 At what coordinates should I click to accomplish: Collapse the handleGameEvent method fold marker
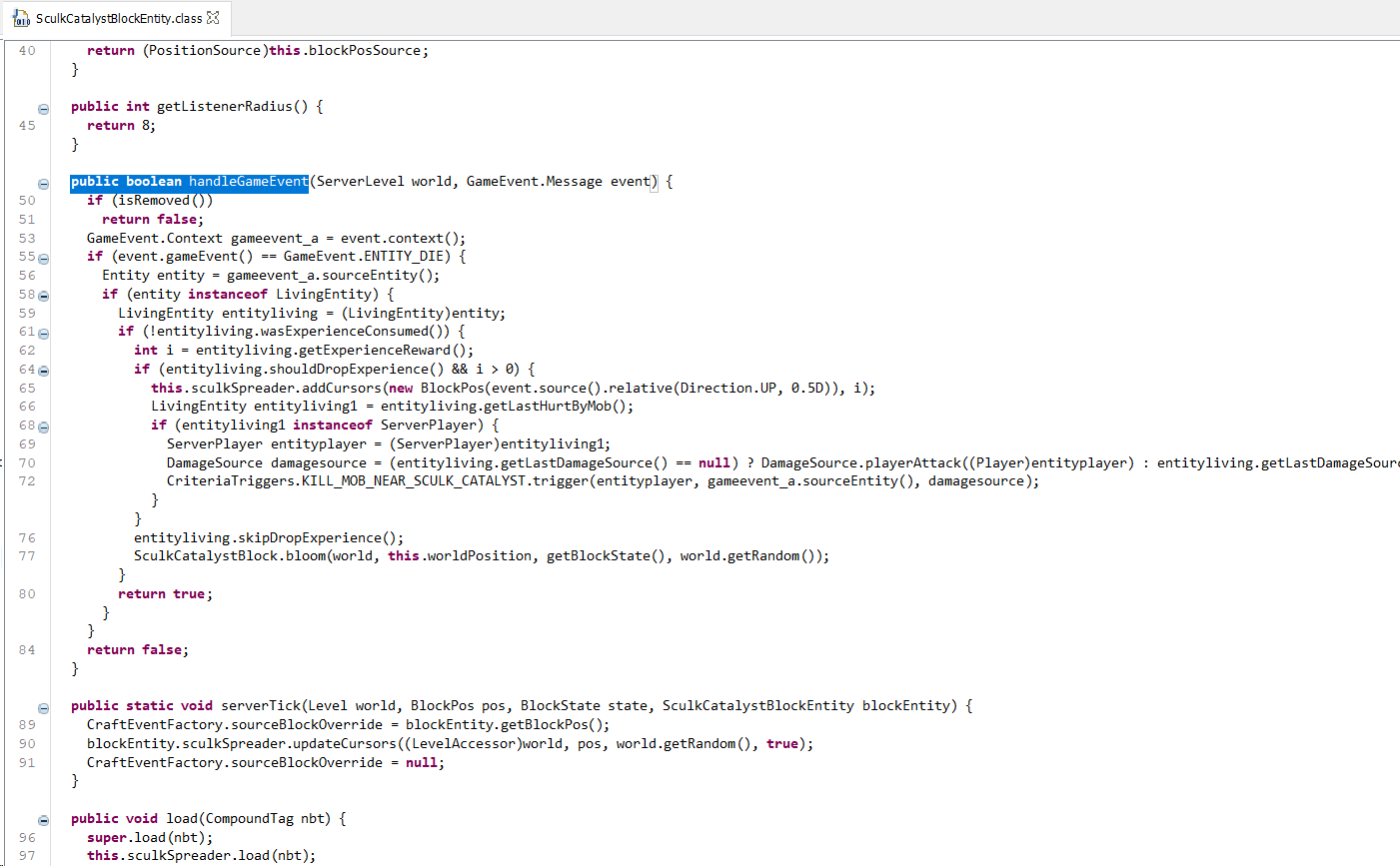coord(42,183)
